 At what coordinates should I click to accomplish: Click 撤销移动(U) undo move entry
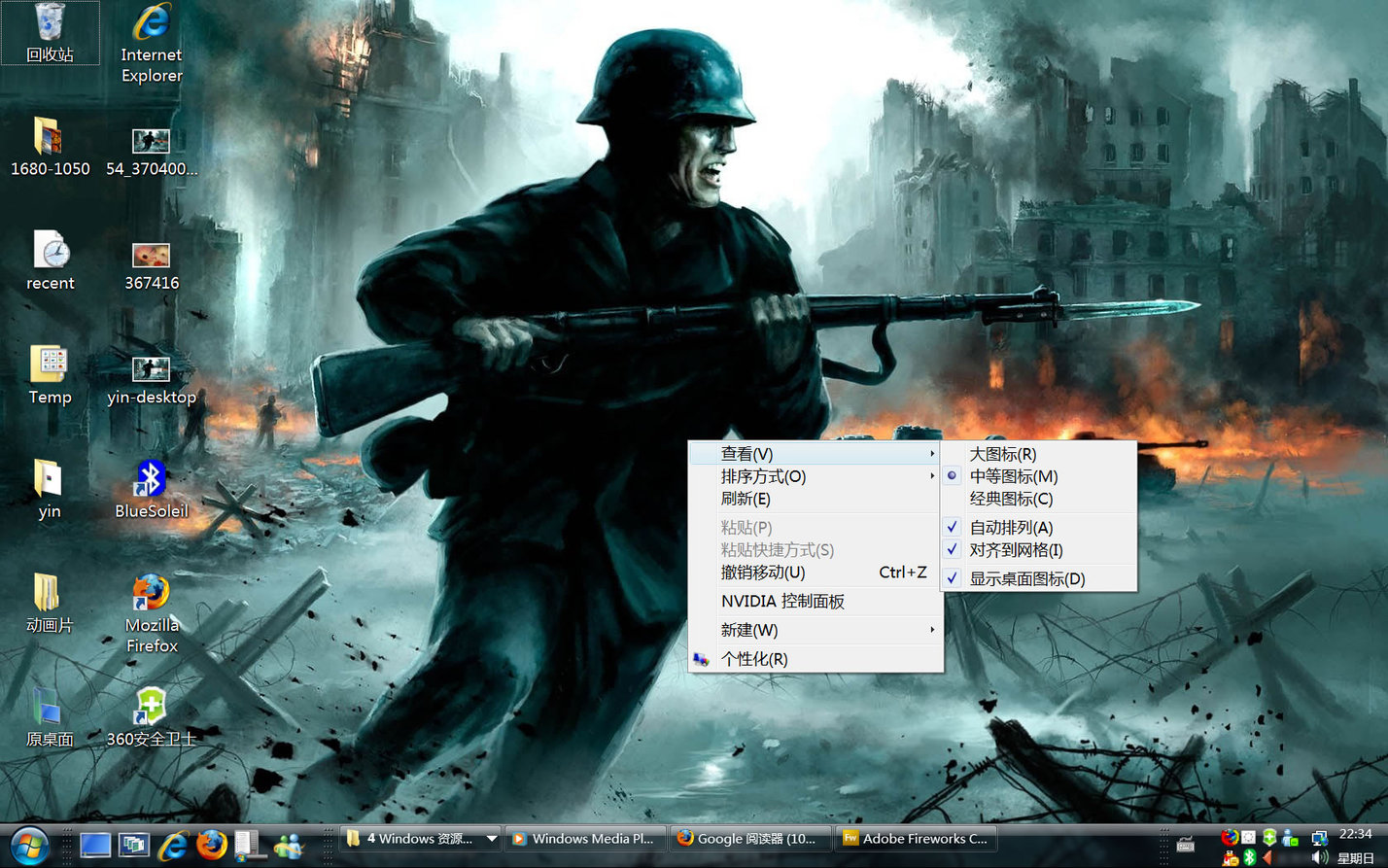815,573
